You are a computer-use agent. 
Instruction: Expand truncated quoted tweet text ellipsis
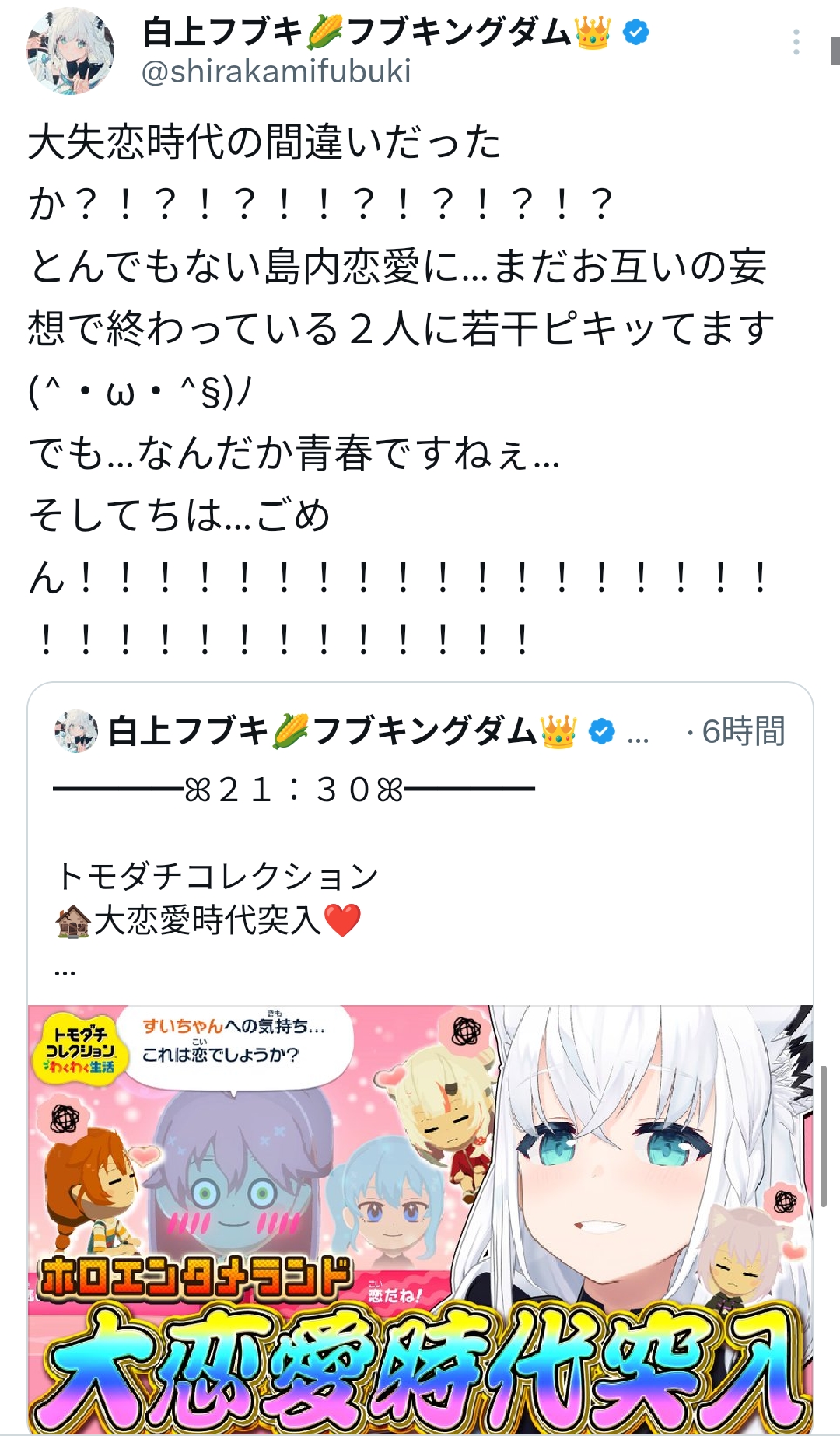65,971
